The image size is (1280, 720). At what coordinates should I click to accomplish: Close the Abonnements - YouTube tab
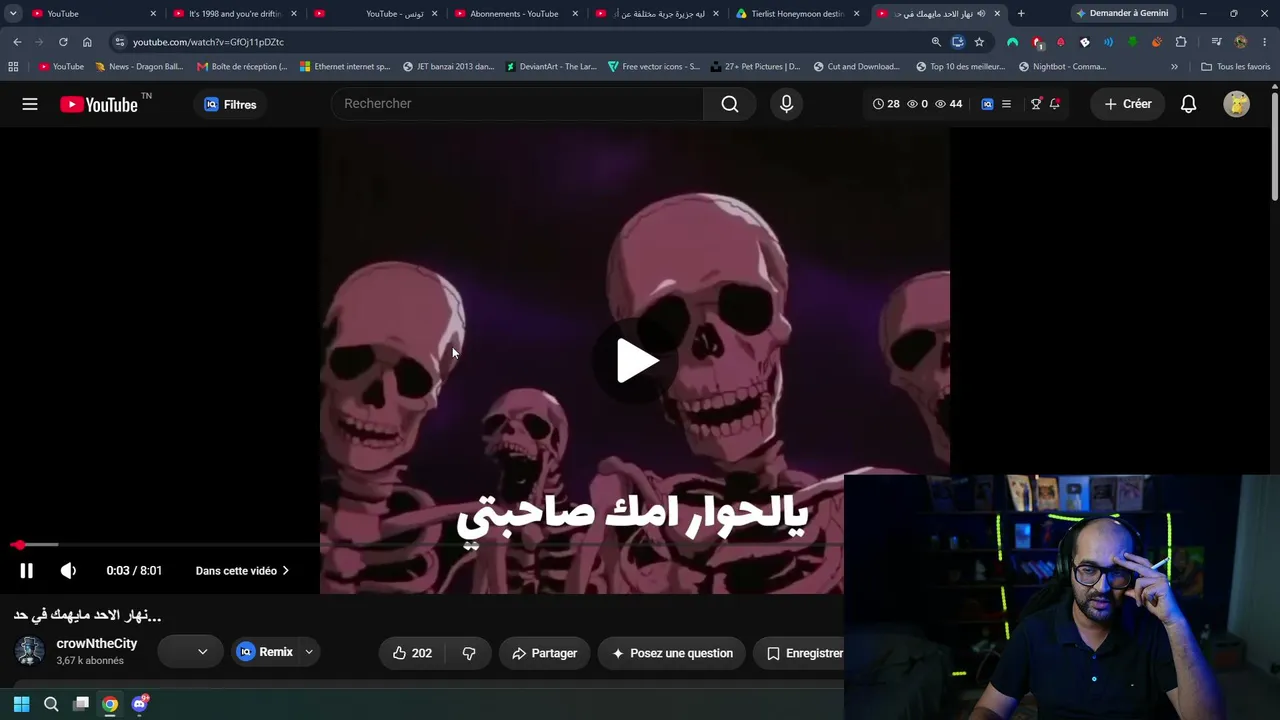(575, 14)
